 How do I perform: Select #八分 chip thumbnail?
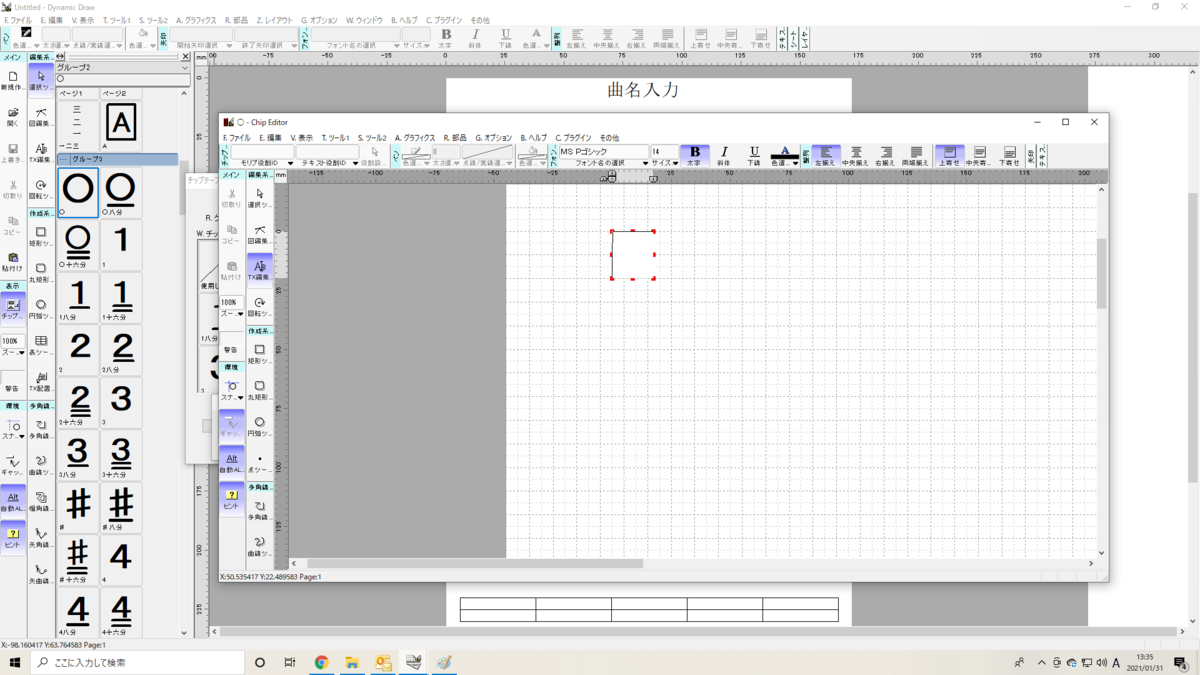(x=120, y=507)
